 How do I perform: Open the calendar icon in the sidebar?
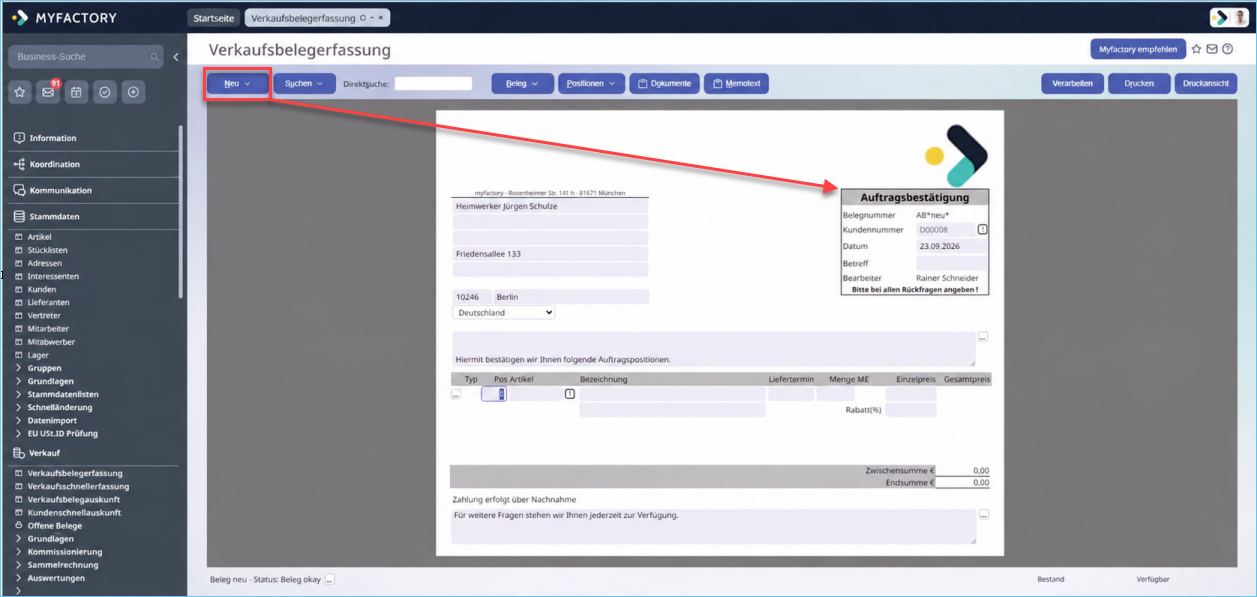(x=76, y=92)
